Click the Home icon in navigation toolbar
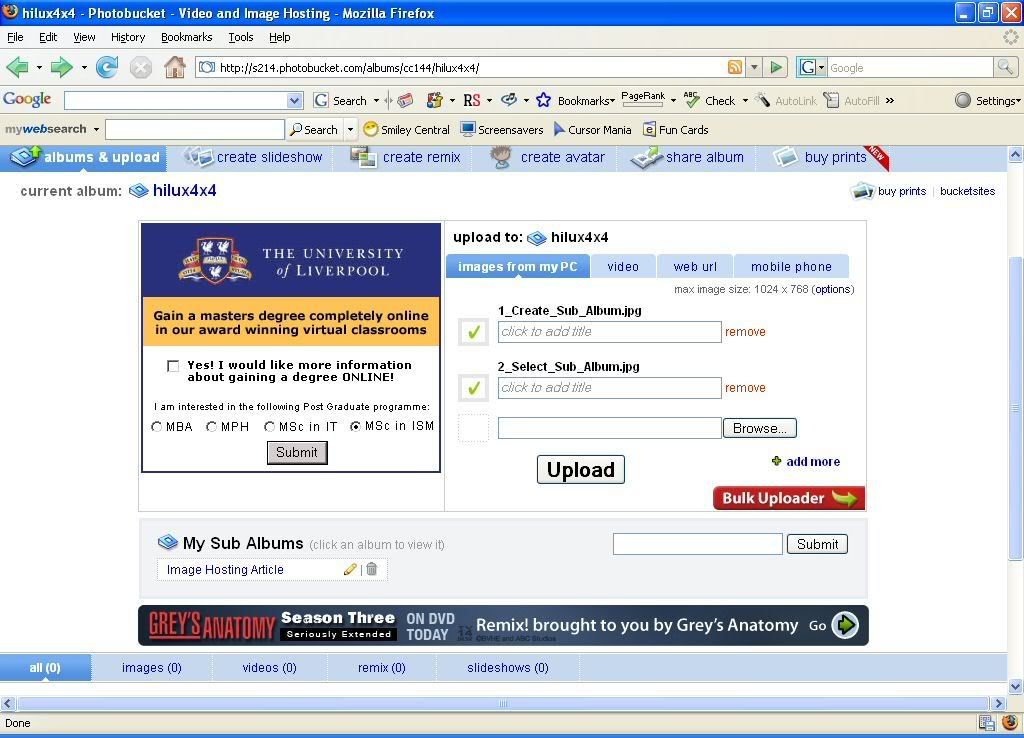This screenshot has width=1024, height=738. pos(174,67)
